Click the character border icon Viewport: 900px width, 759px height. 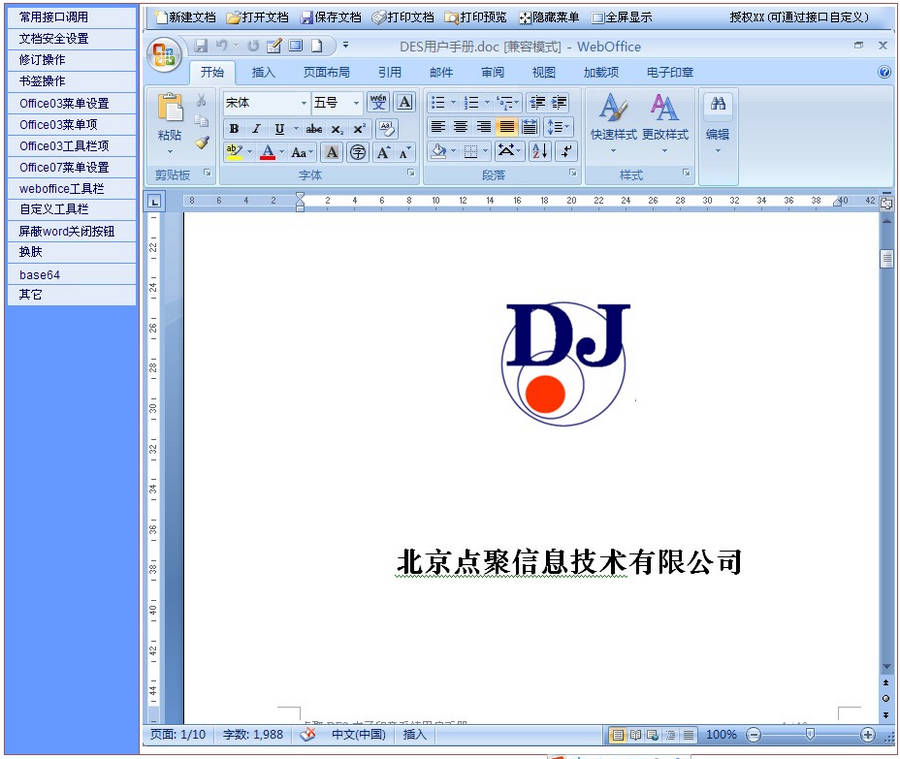(405, 103)
